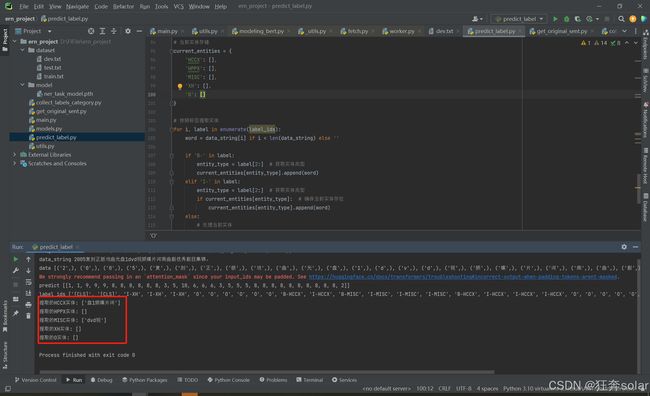Click the Python 3.10 interpreter in status bar
Viewport: 650px width, 396px height.
pyautogui.click(x=526, y=389)
